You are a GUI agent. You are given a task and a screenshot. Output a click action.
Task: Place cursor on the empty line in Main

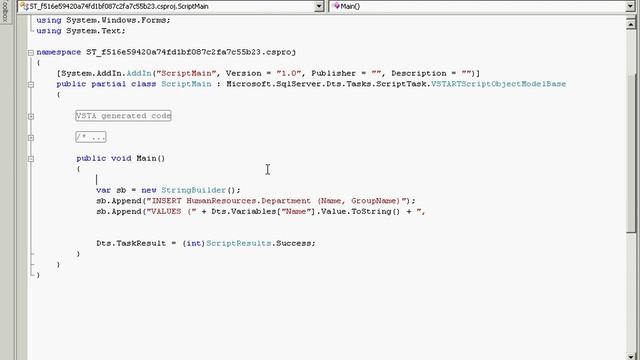pos(96,180)
